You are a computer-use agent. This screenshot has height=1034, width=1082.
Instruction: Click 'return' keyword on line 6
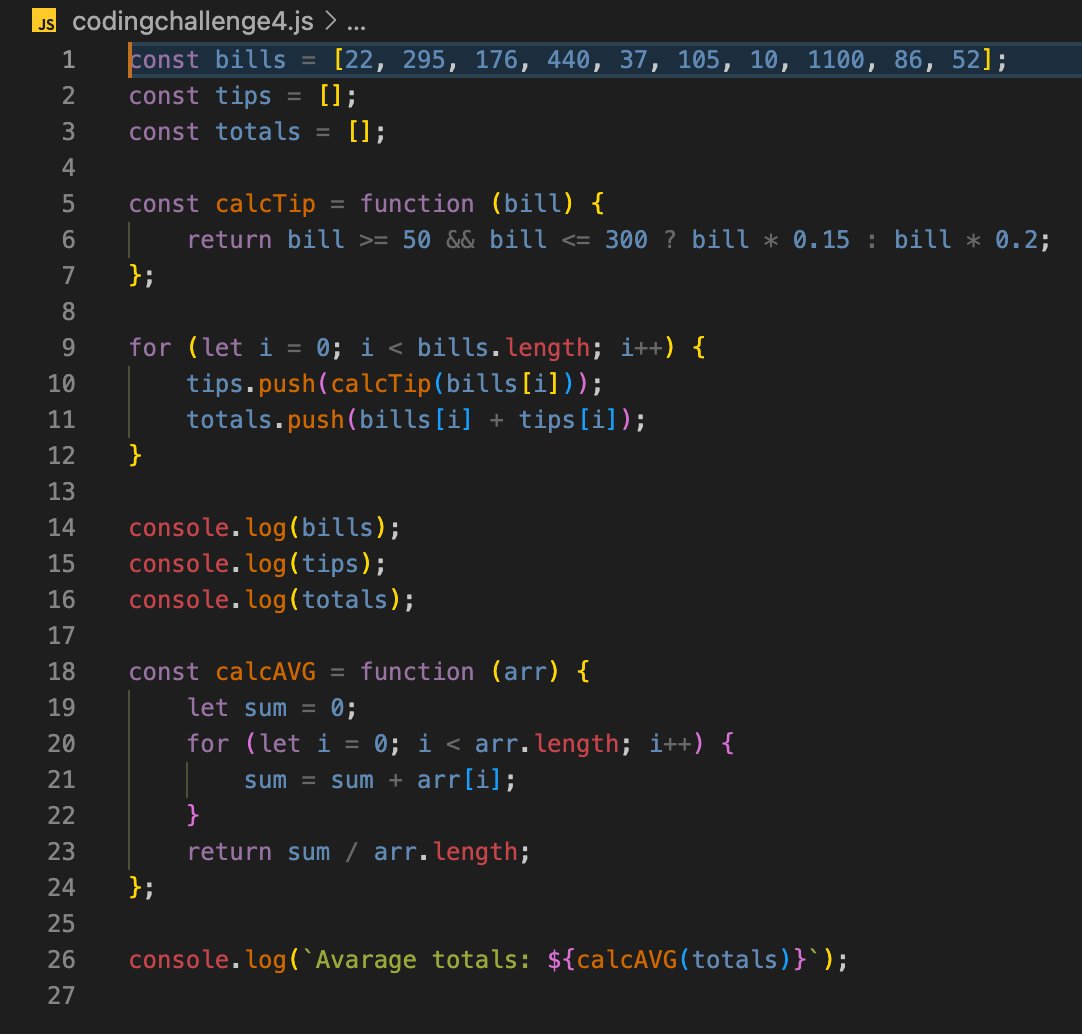(229, 240)
